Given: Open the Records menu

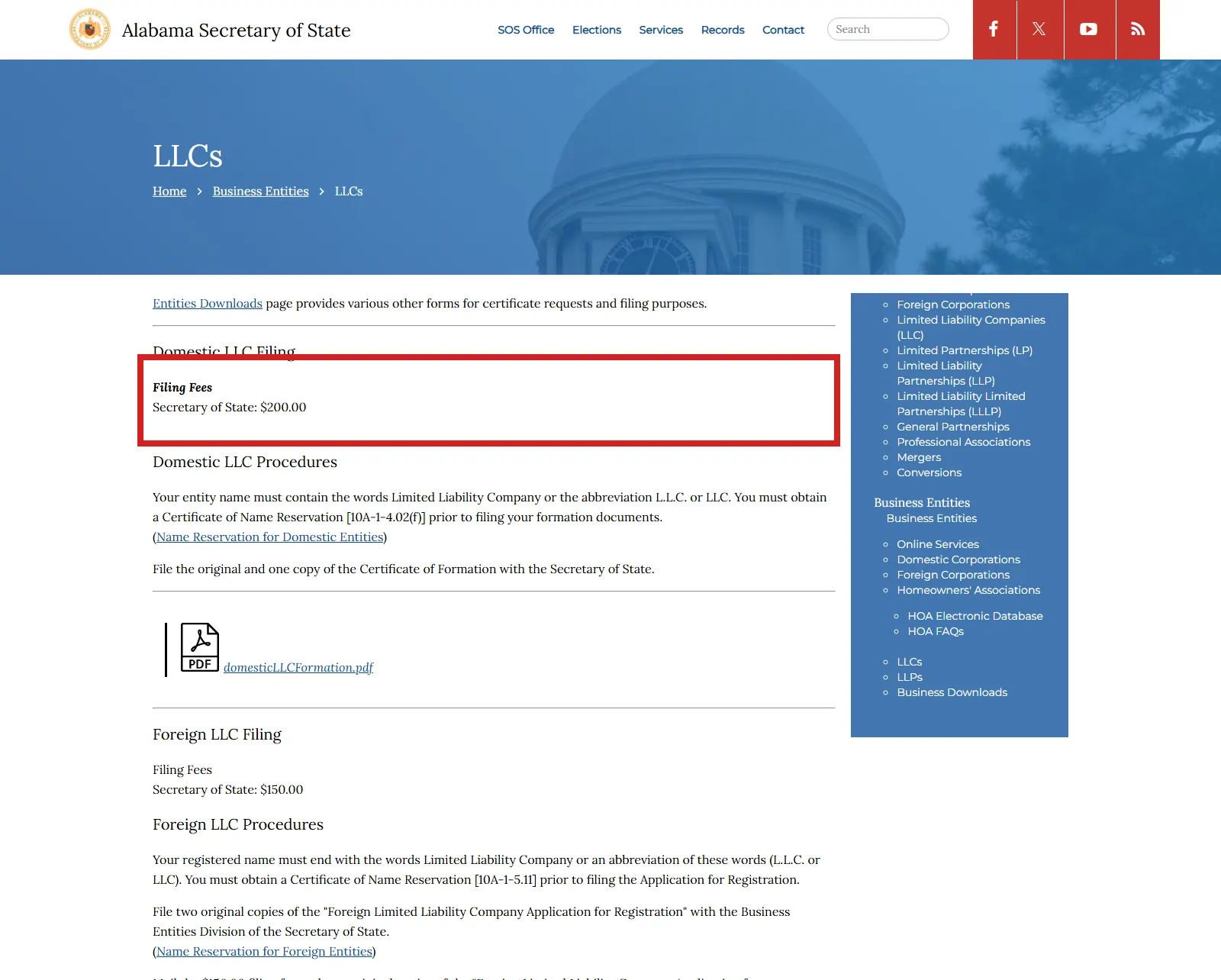Looking at the screenshot, I should (x=723, y=30).
